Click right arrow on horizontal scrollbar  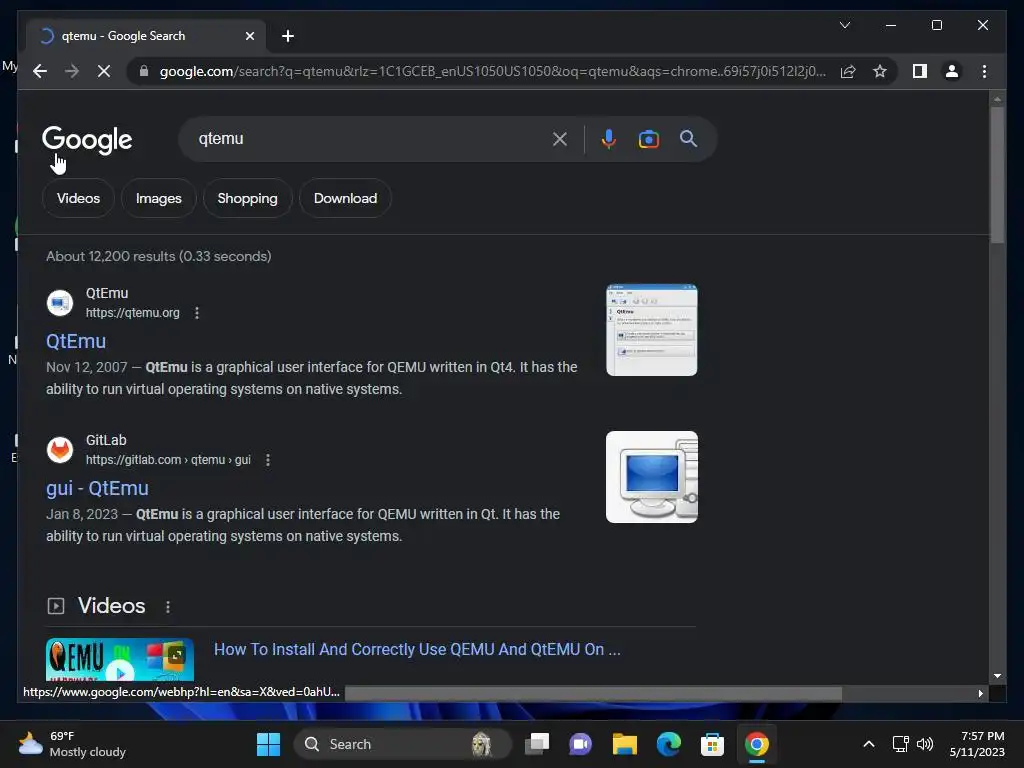(980, 693)
